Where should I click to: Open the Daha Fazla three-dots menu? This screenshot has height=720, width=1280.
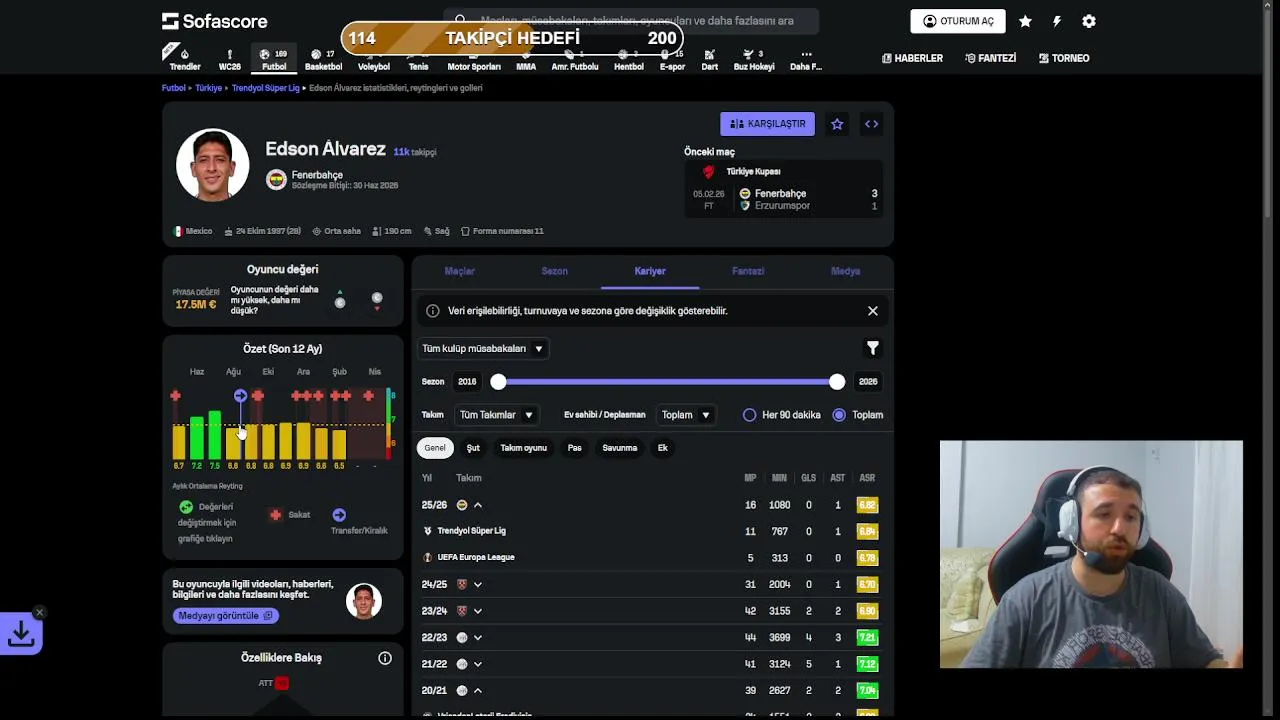point(806,59)
